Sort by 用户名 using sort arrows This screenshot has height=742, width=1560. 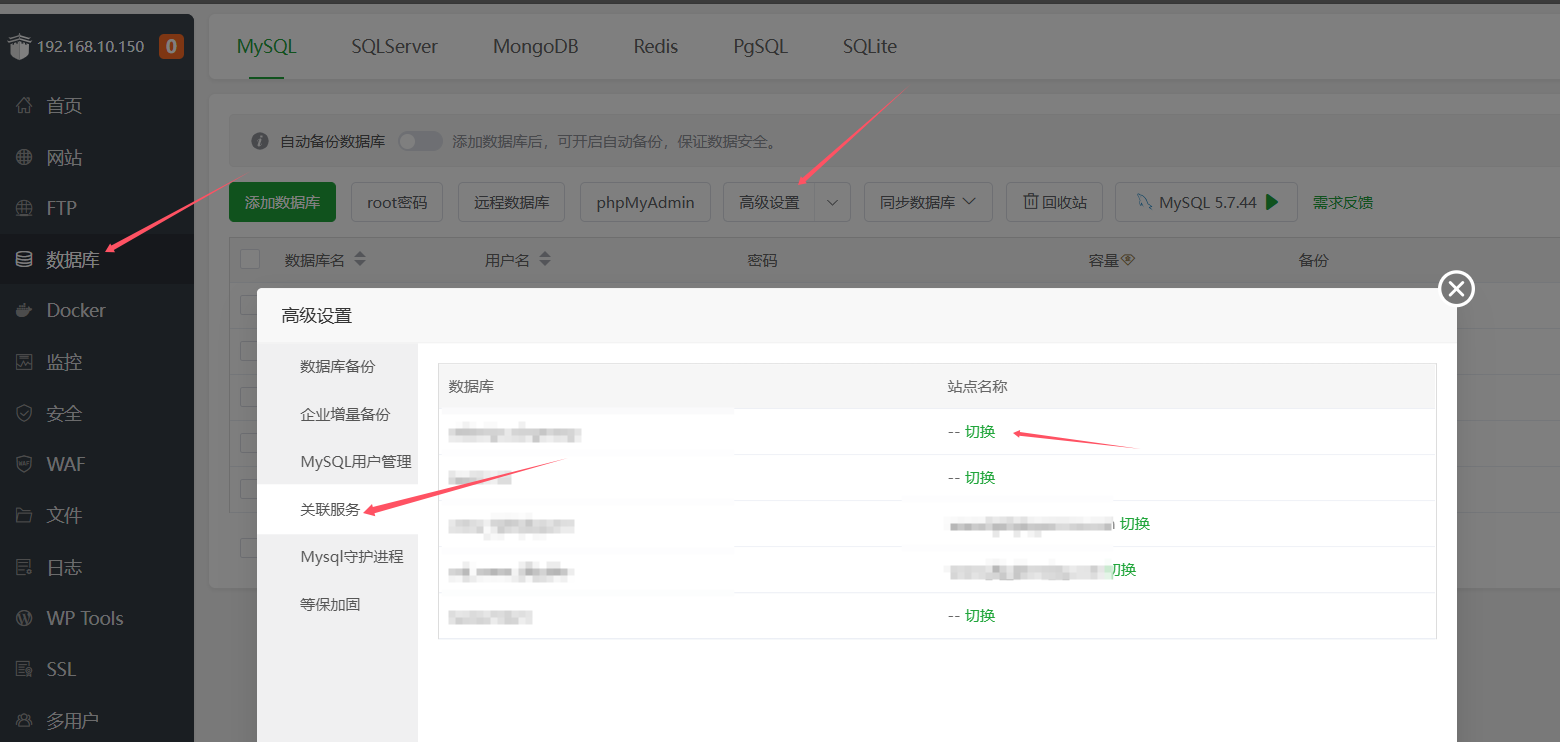click(x=545, y=259)
